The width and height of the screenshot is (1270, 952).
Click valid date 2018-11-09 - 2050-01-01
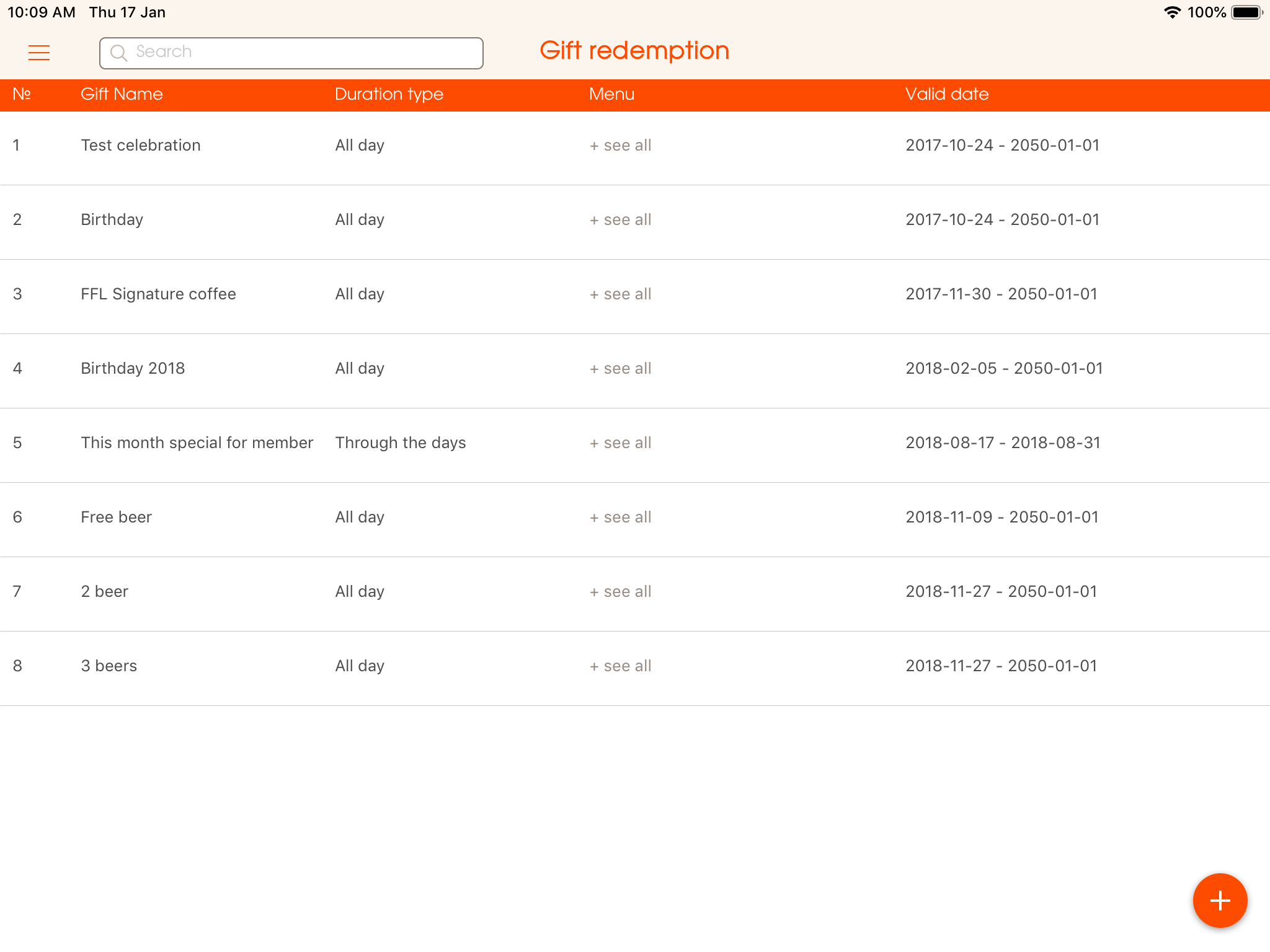(x=1002, y=517)
